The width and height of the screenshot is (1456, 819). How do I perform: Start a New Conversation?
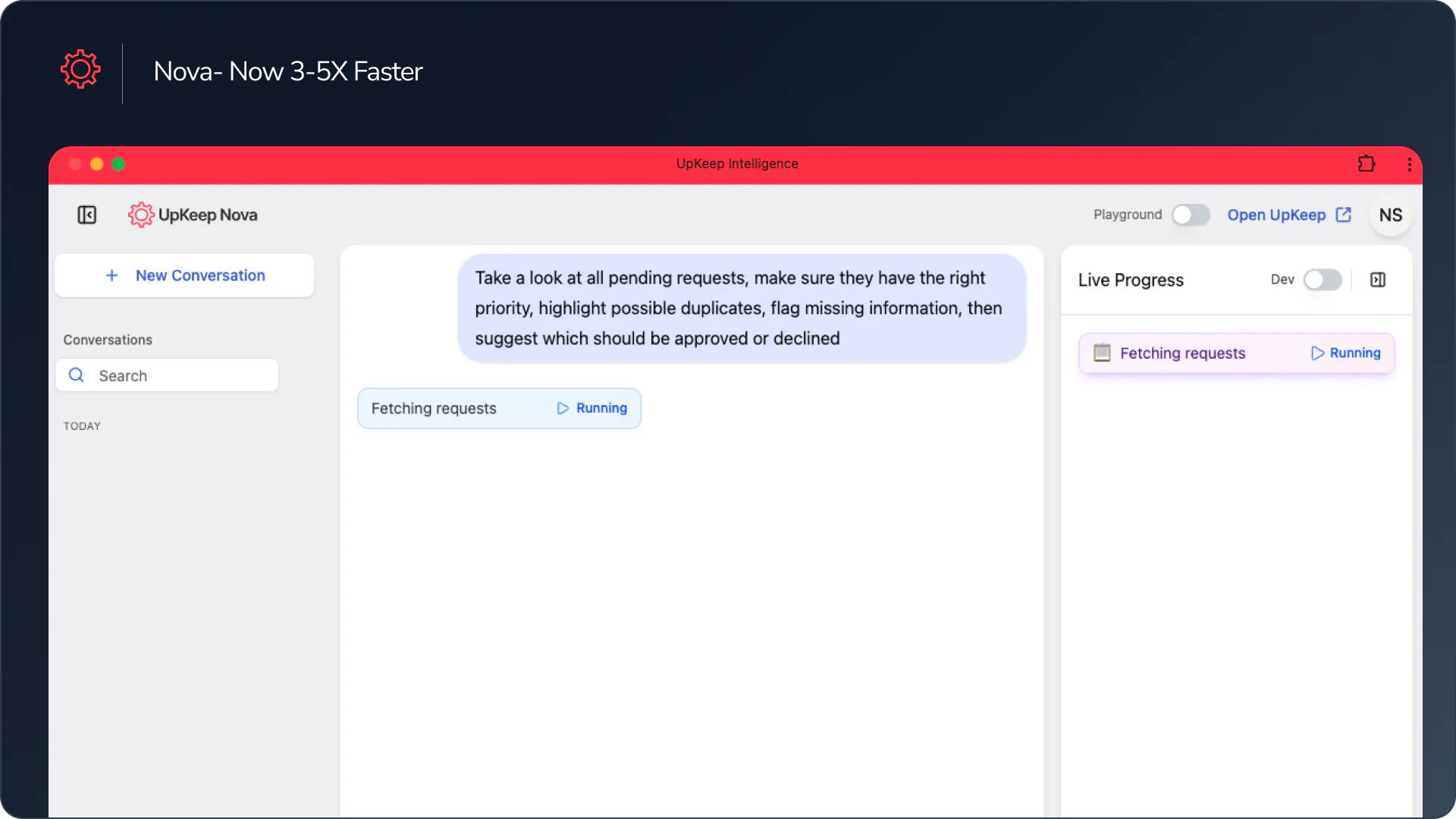coord(184,275)
